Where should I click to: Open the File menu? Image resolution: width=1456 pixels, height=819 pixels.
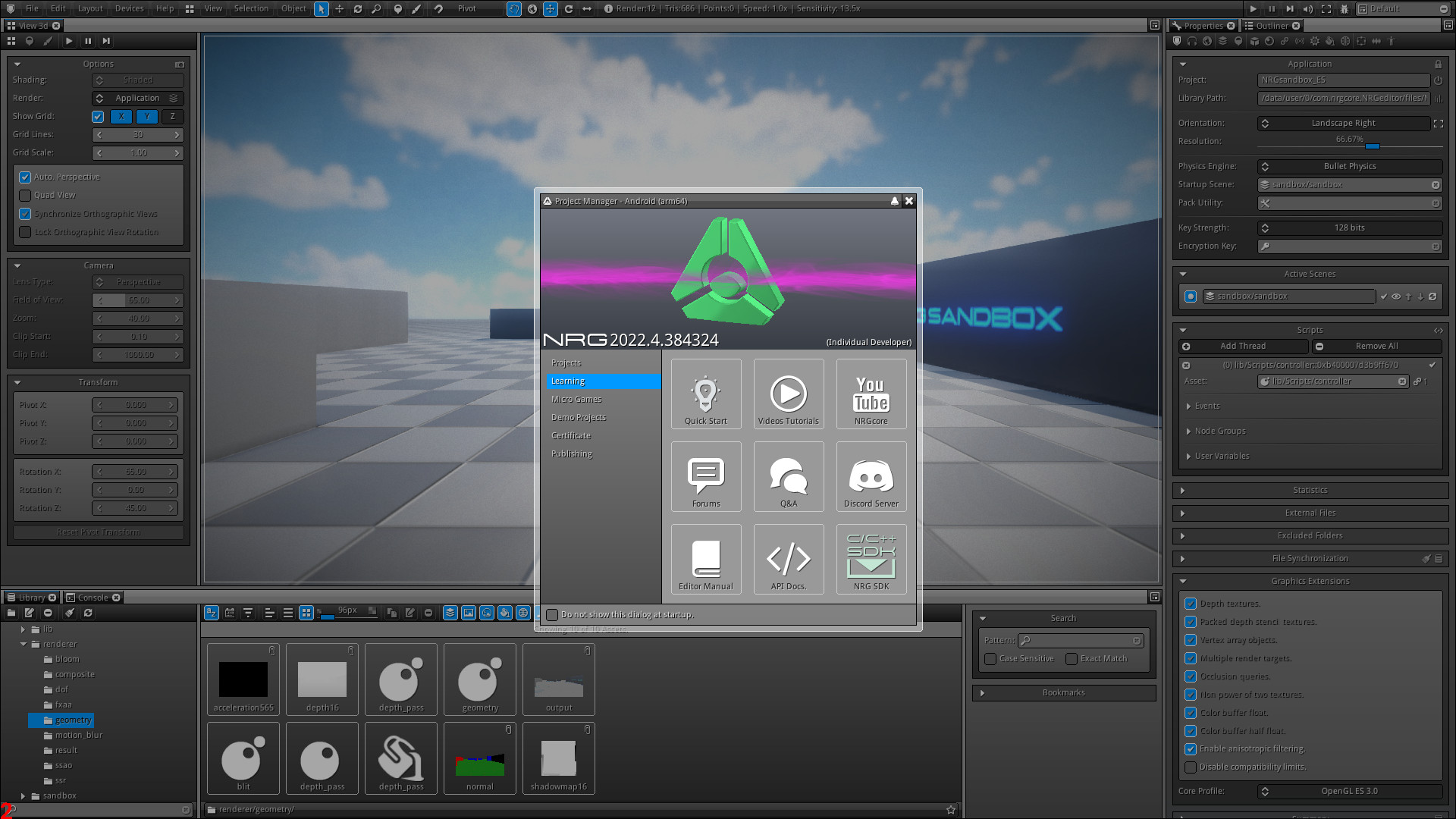pyautogui.click(x=32, y=8)
